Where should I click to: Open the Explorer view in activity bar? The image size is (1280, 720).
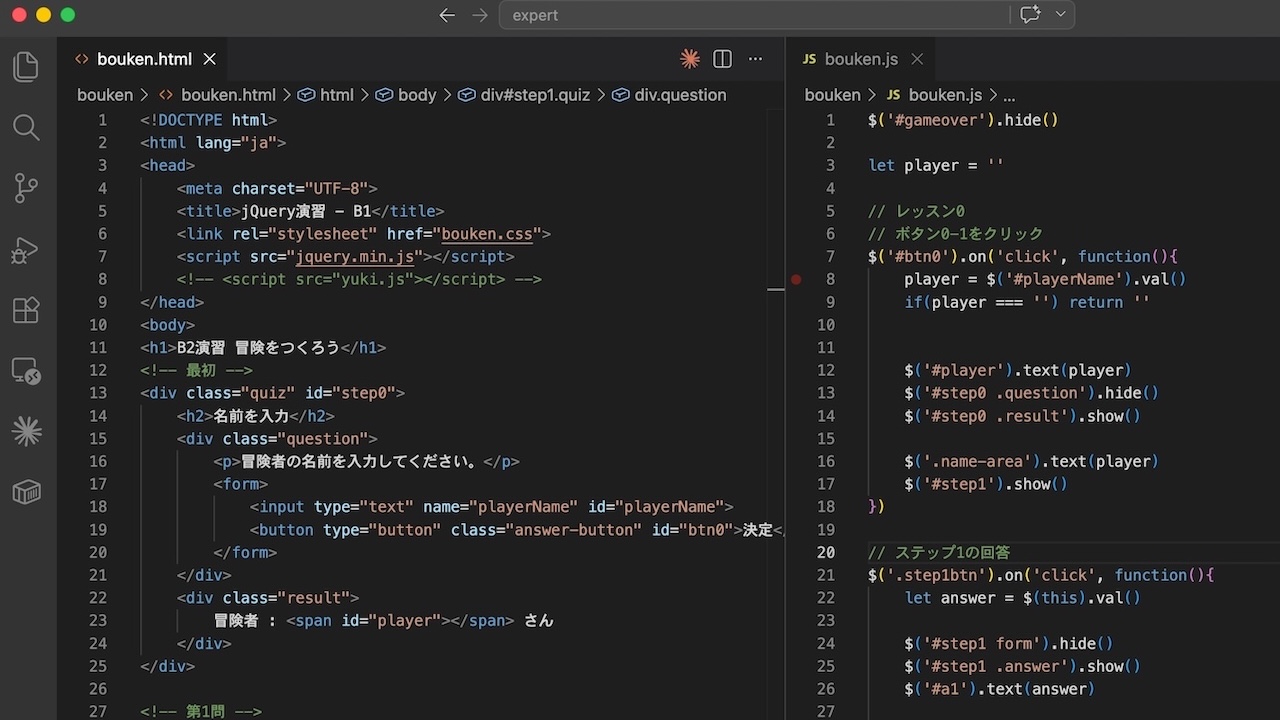(x=26, y=67)
